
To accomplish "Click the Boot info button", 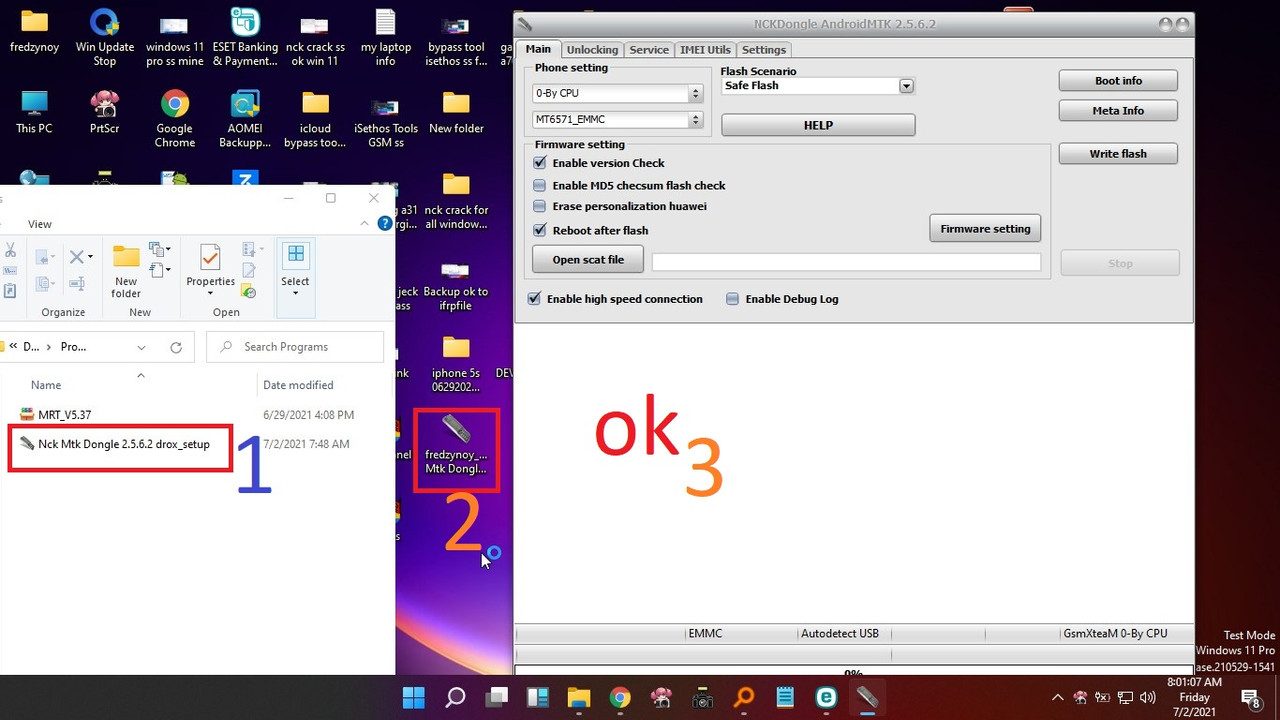I will coord(1118,81).
